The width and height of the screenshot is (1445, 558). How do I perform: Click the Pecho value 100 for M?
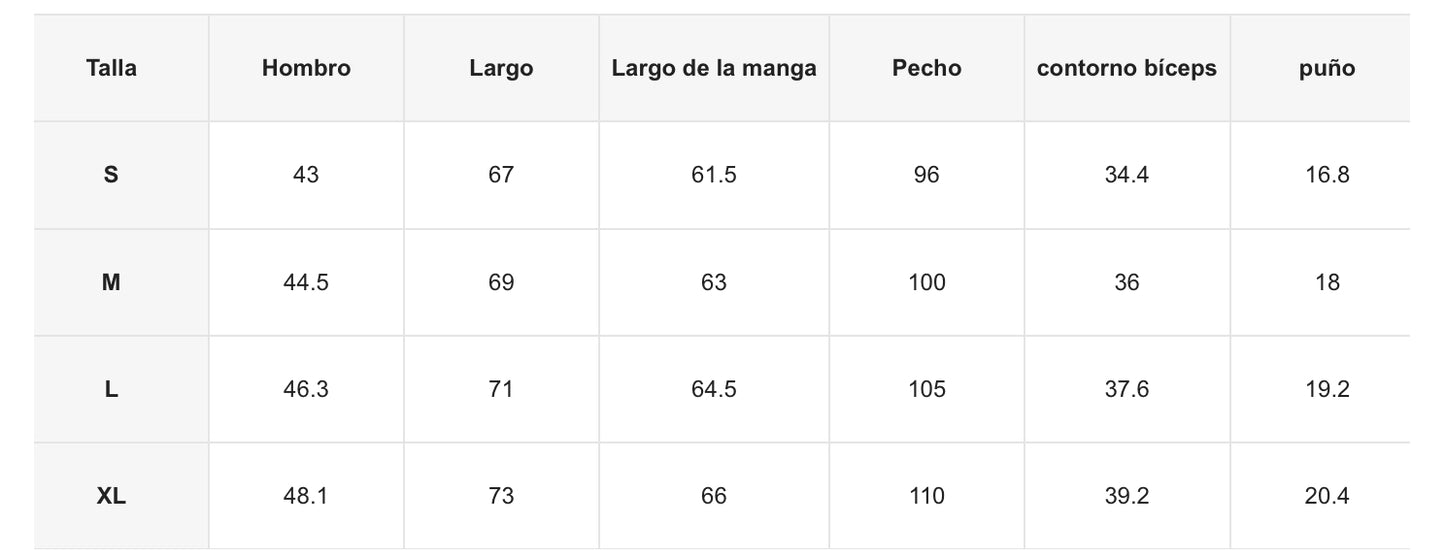(x=927, y=282)
